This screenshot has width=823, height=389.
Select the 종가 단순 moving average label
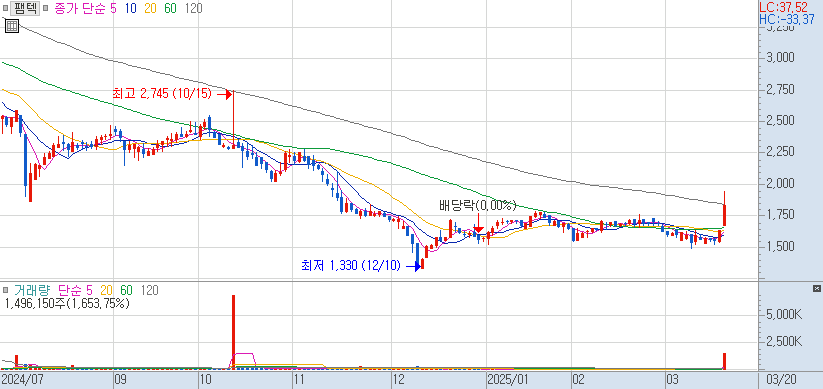81,8
